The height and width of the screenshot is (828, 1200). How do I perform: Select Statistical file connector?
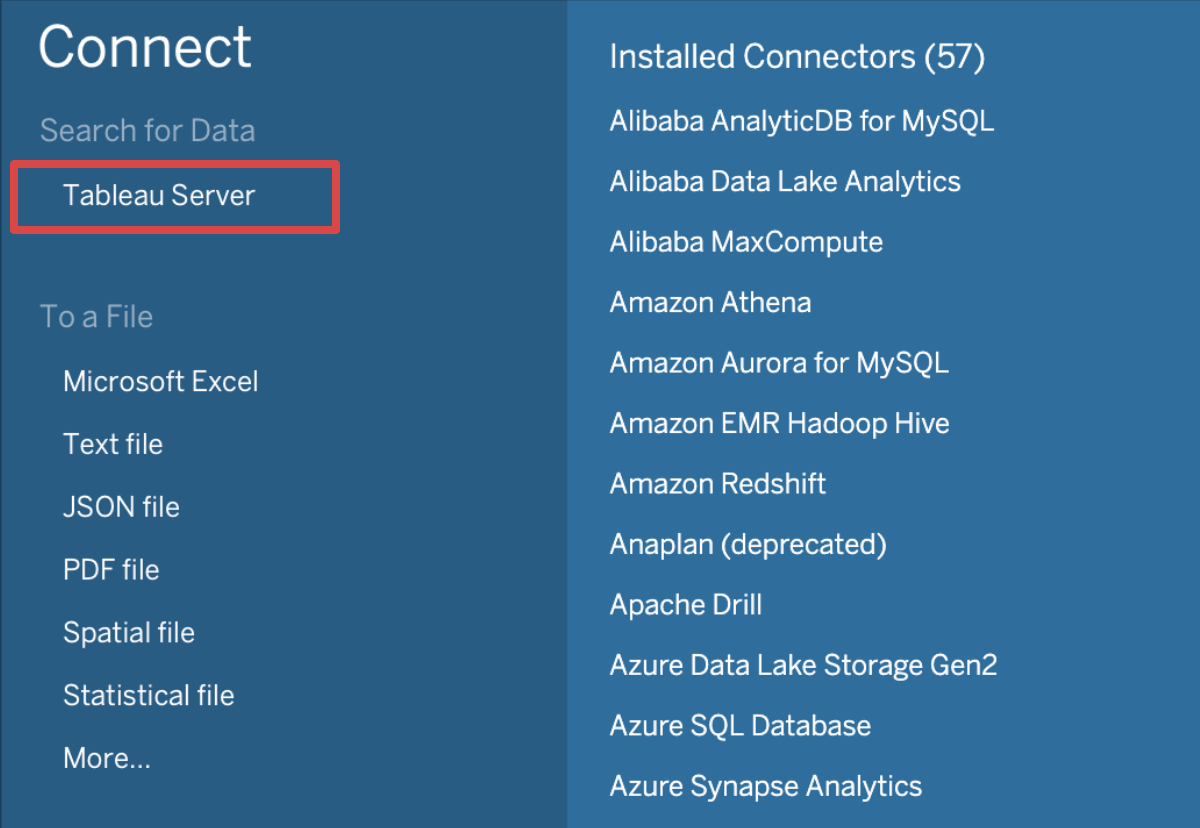tap(148, 695)
